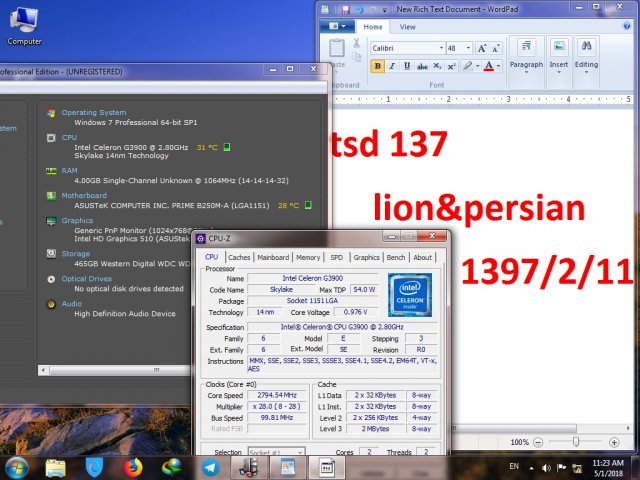Toggle italic text formatting
This screenshot has width=640, height=480.
(392, 66)
